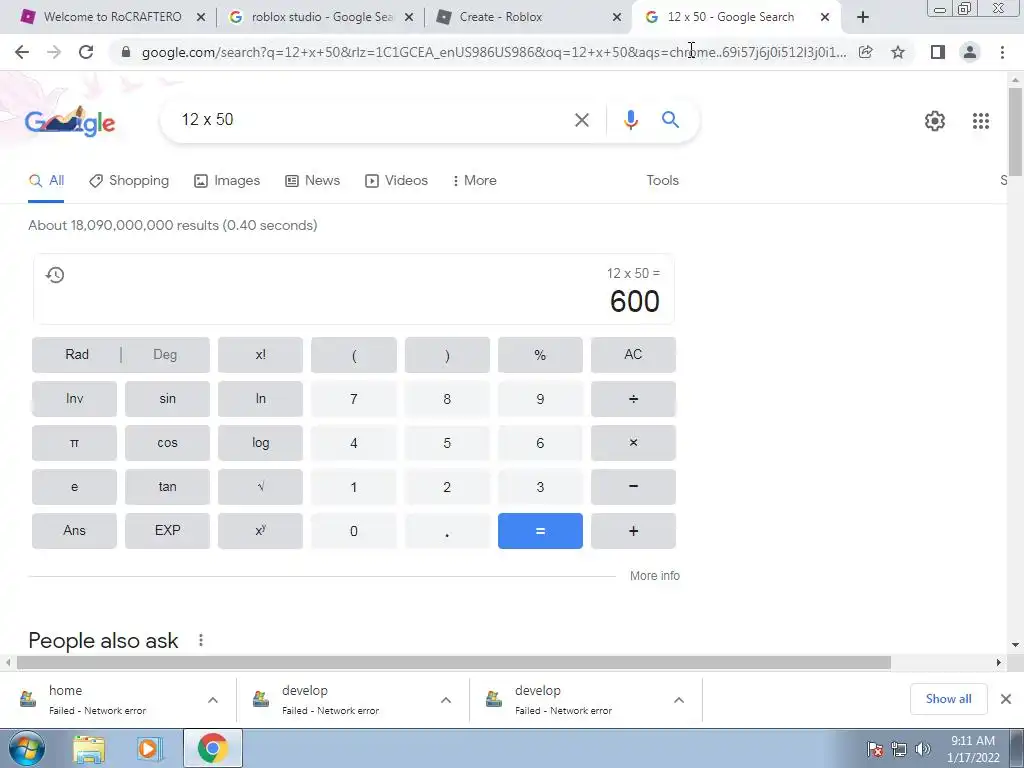Expand options for home download item
Viewport: 1024px width, 768px height.
(213, 700)
